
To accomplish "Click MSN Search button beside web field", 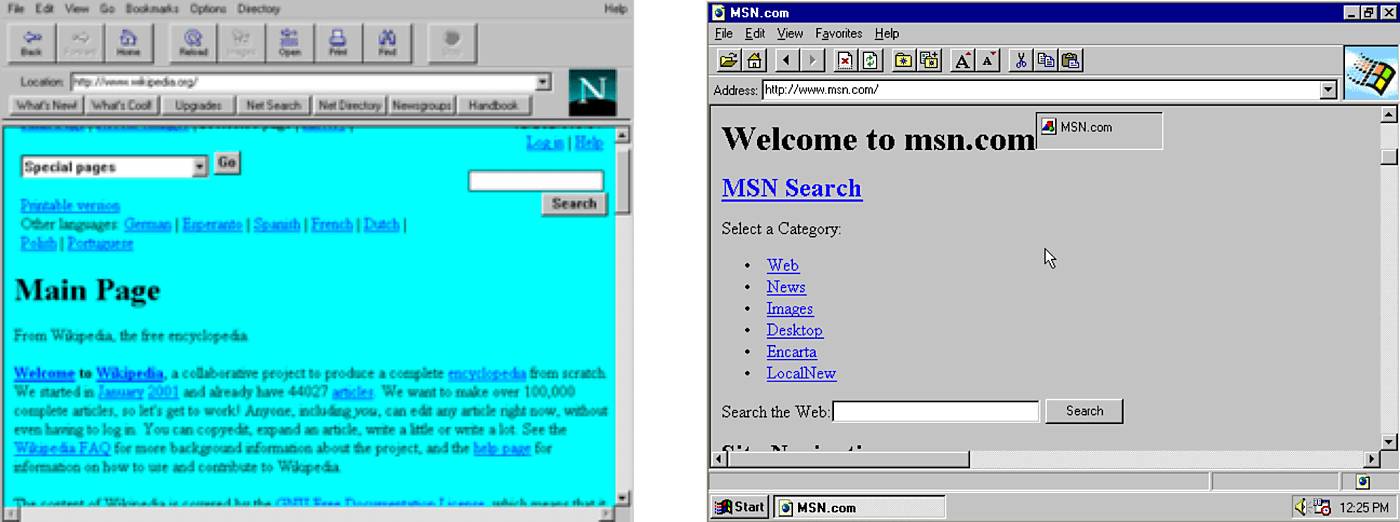I will tap(1084, 411).
